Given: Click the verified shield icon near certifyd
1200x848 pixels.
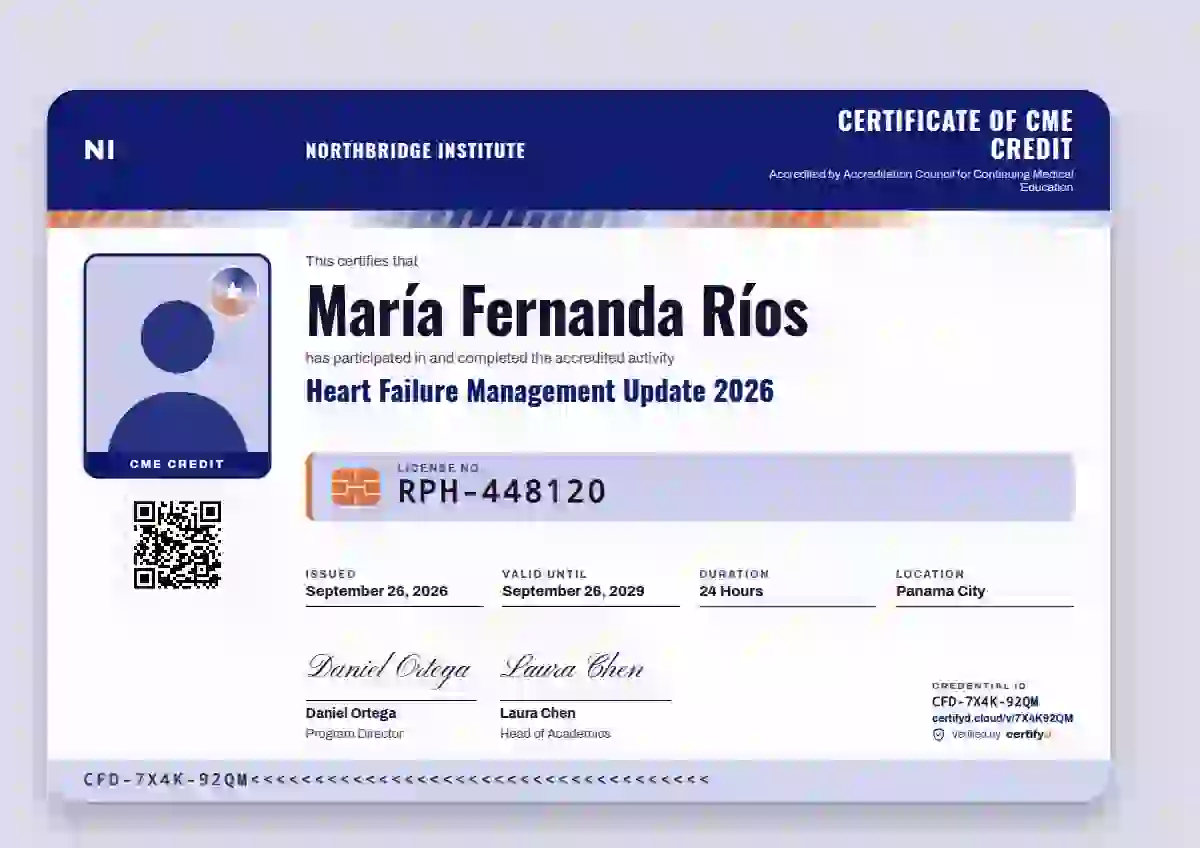Looking at the screenshot, I should pyautogui.click(x=938, y=734).
